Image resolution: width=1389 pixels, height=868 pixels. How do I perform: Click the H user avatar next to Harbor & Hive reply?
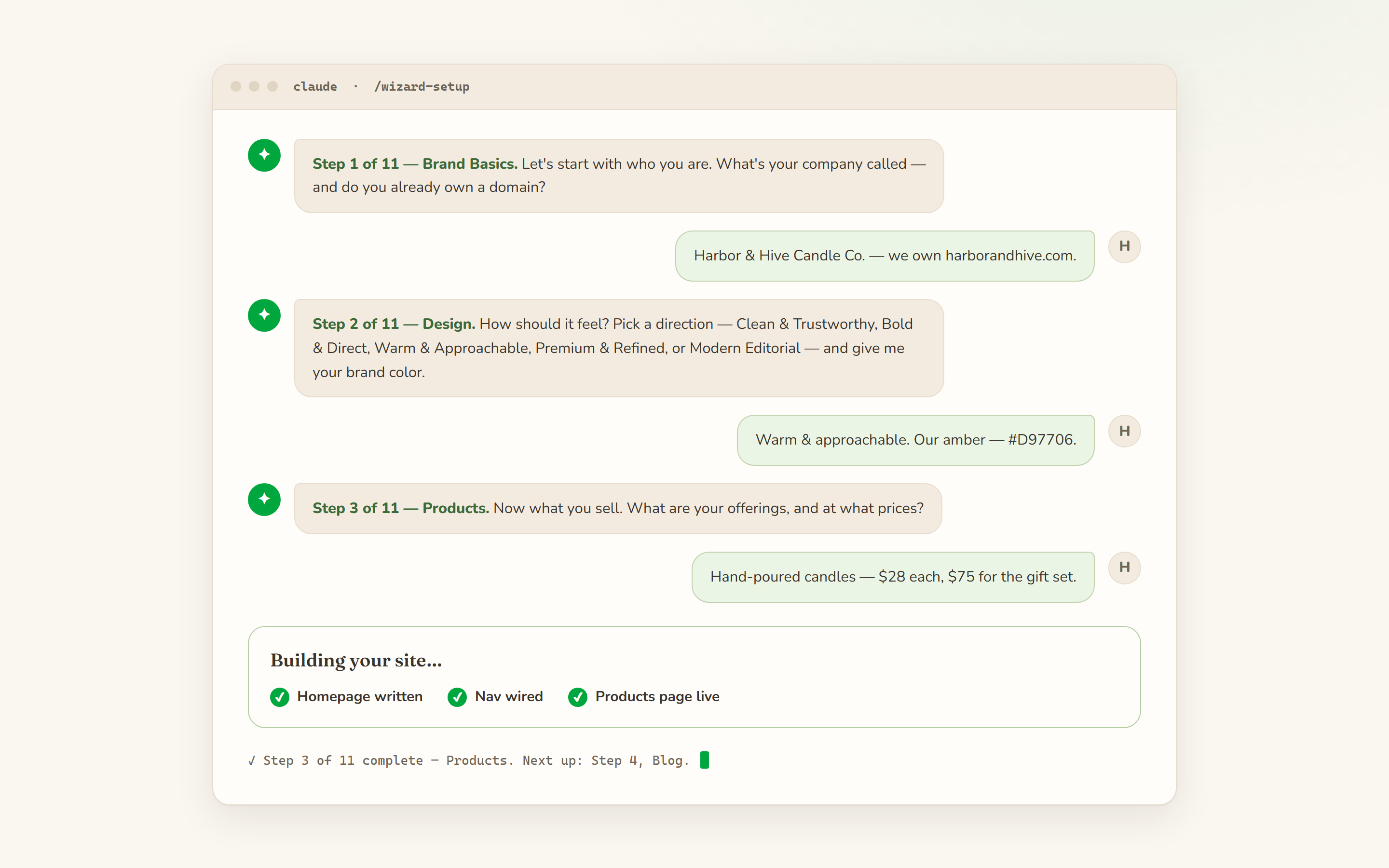pos(1124,247)
